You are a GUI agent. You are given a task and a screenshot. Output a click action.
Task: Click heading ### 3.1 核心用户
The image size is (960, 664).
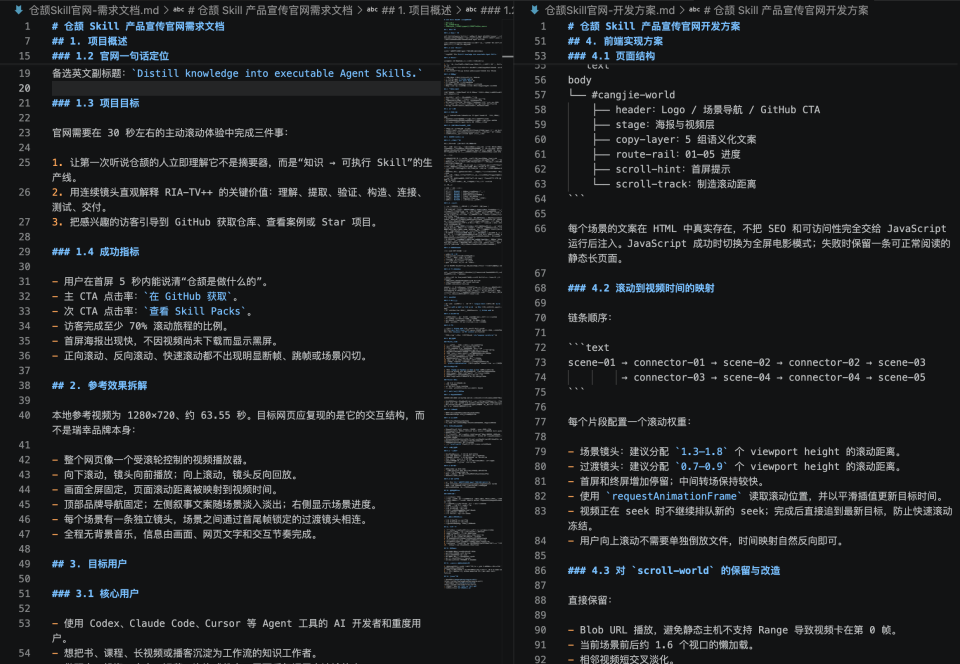[x=96, y=594]
